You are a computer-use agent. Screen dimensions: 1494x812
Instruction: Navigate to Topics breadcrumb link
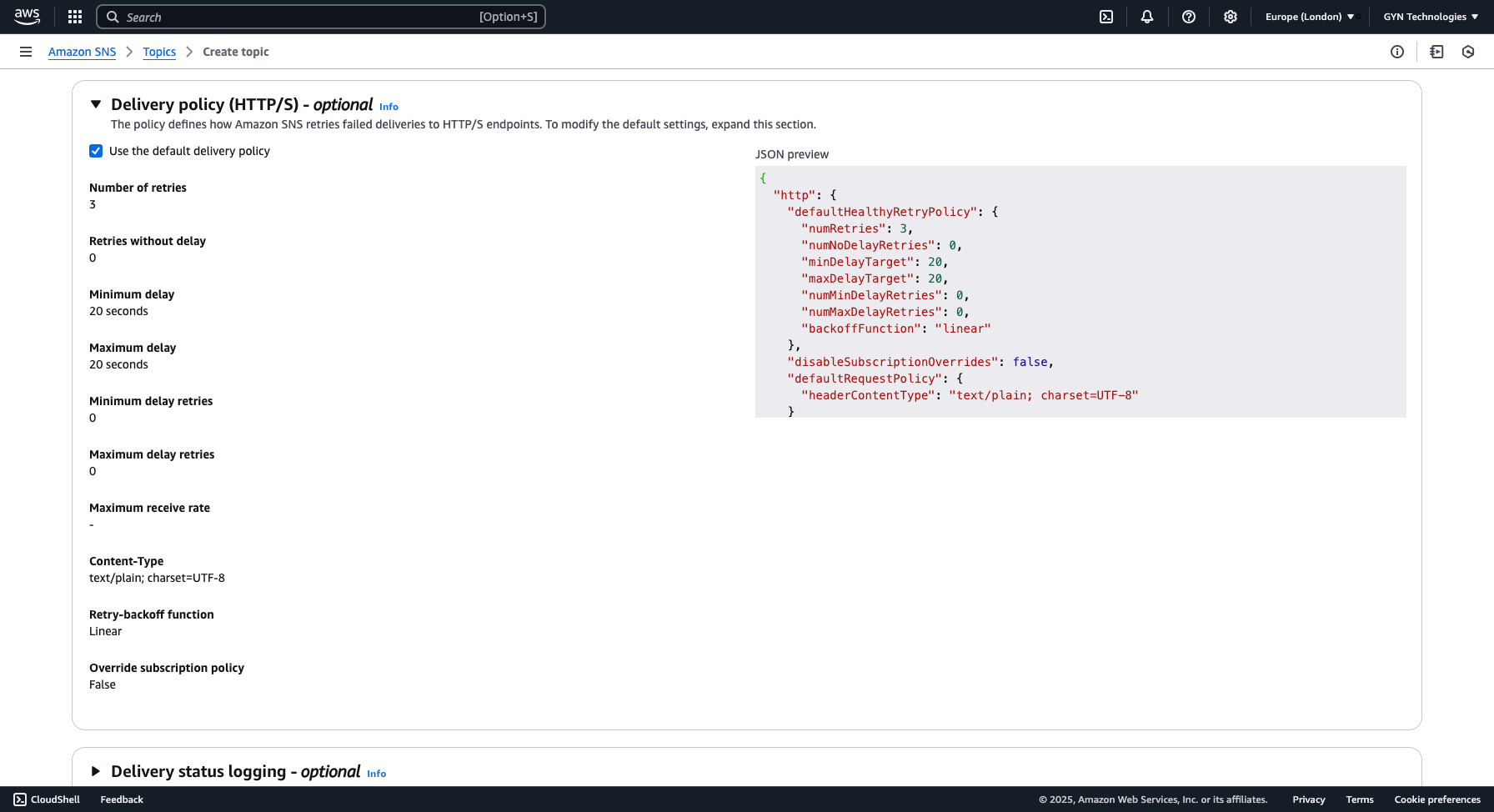tap(159, 52)
